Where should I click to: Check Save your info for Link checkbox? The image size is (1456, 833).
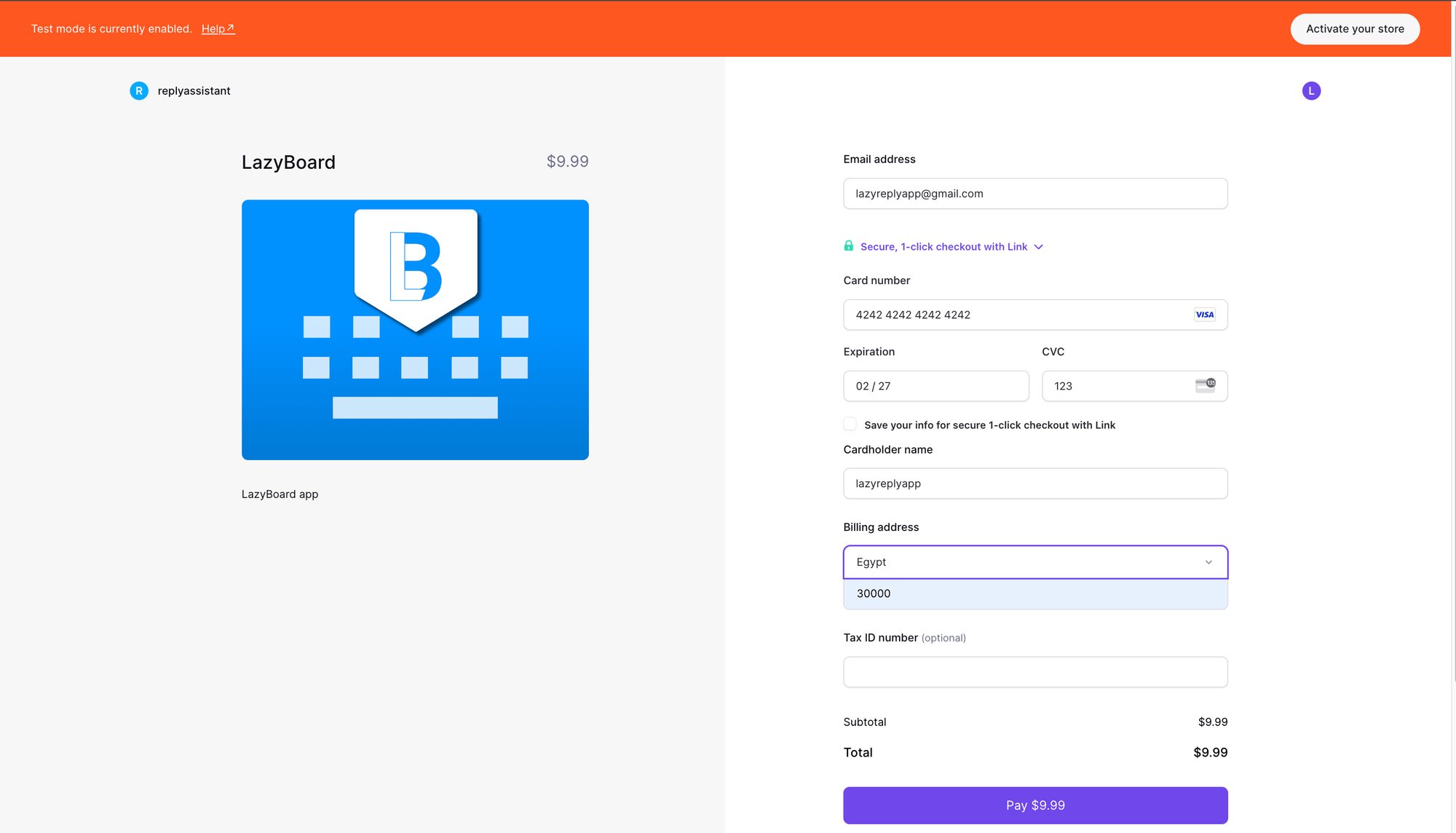tap(850, 424)
